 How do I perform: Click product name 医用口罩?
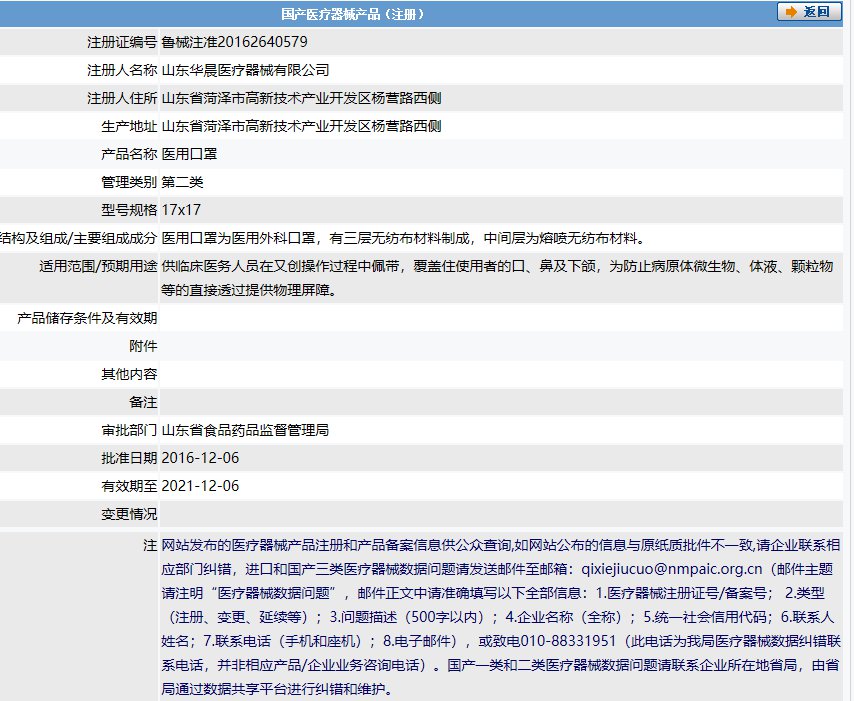pos(189,154)
